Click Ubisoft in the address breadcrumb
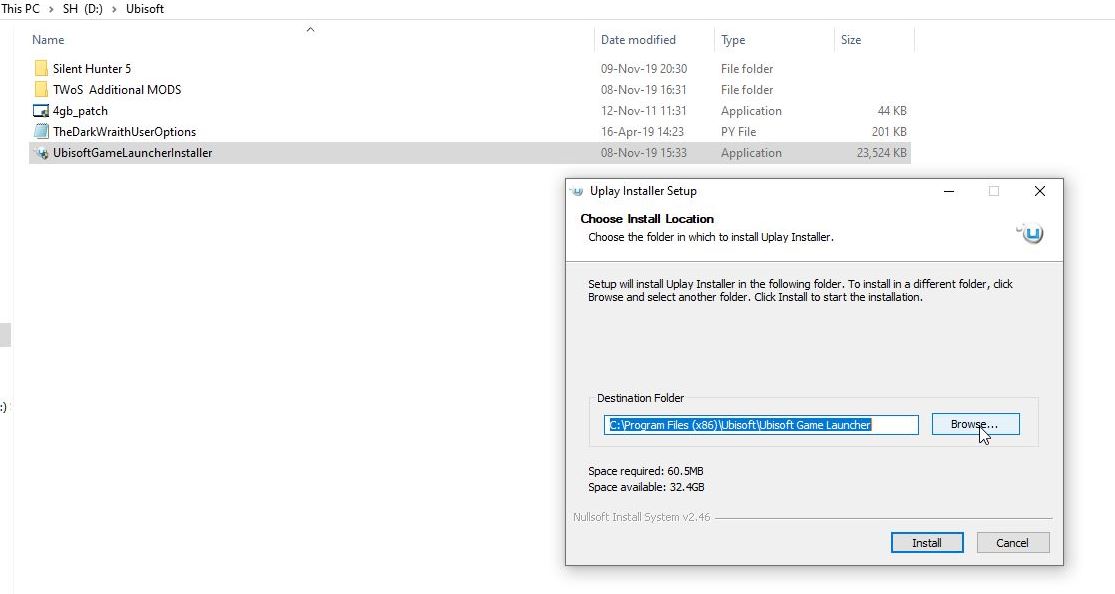This screenshot has height=594, width=1115. (x=145, y=9)
